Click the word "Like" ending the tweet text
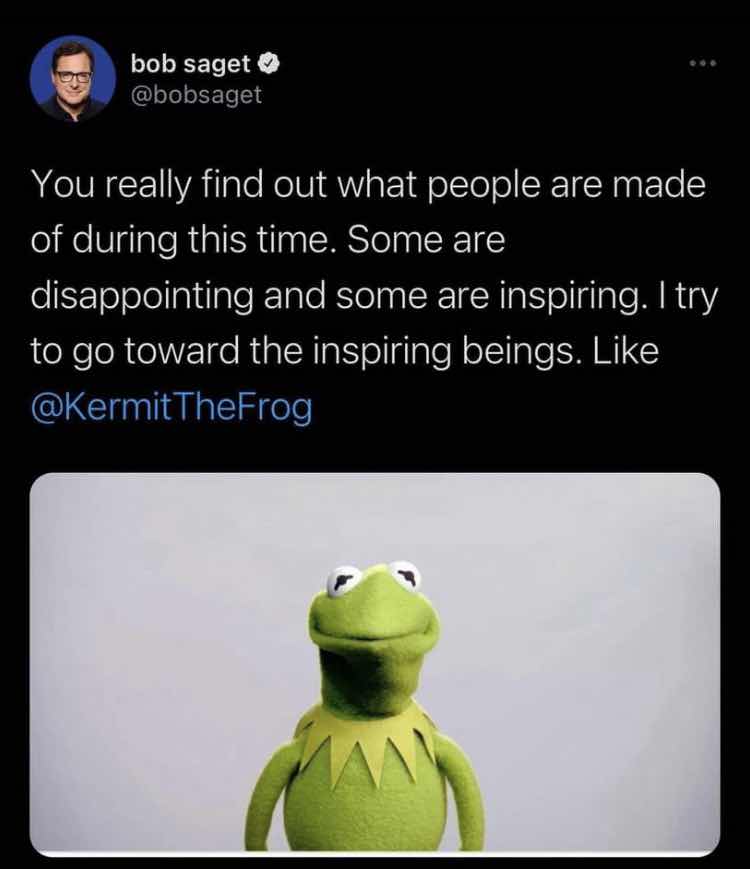Viewport: 750px width, 869px height. 625,351
